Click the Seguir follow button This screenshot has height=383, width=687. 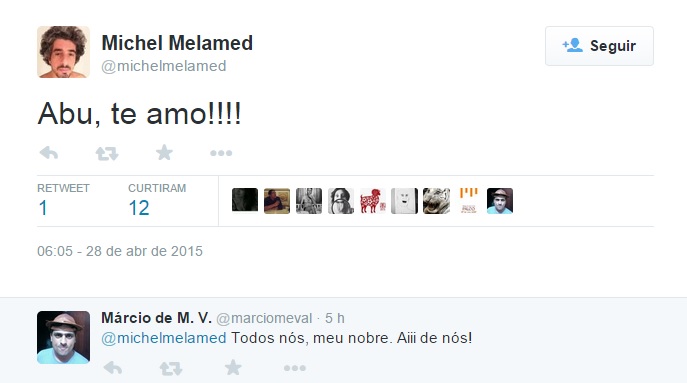pos(599,46)
